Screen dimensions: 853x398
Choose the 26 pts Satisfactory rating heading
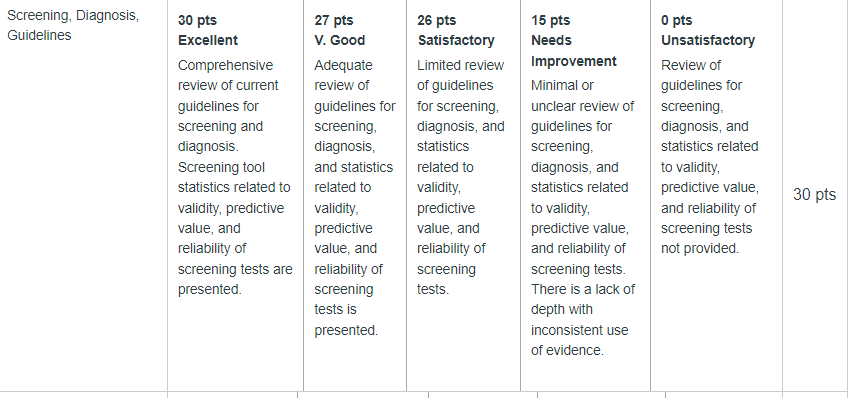(456, 30)
